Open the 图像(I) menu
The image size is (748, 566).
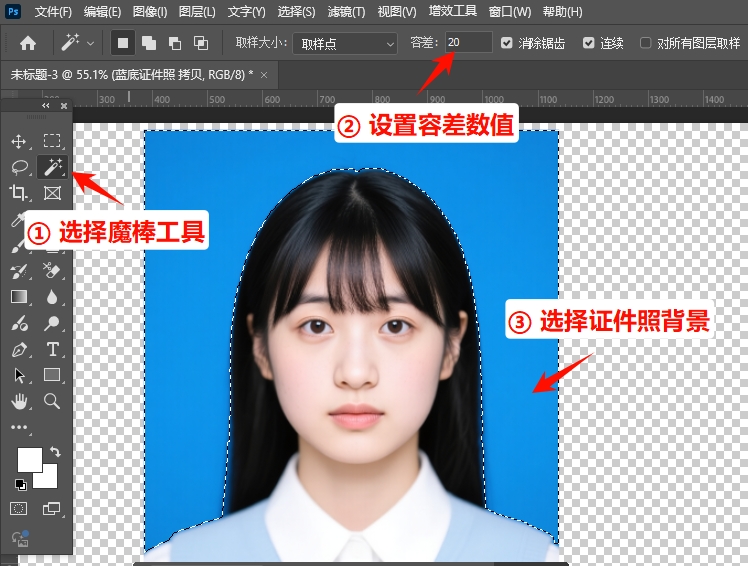pyautogui.click(x=150, y=12)
